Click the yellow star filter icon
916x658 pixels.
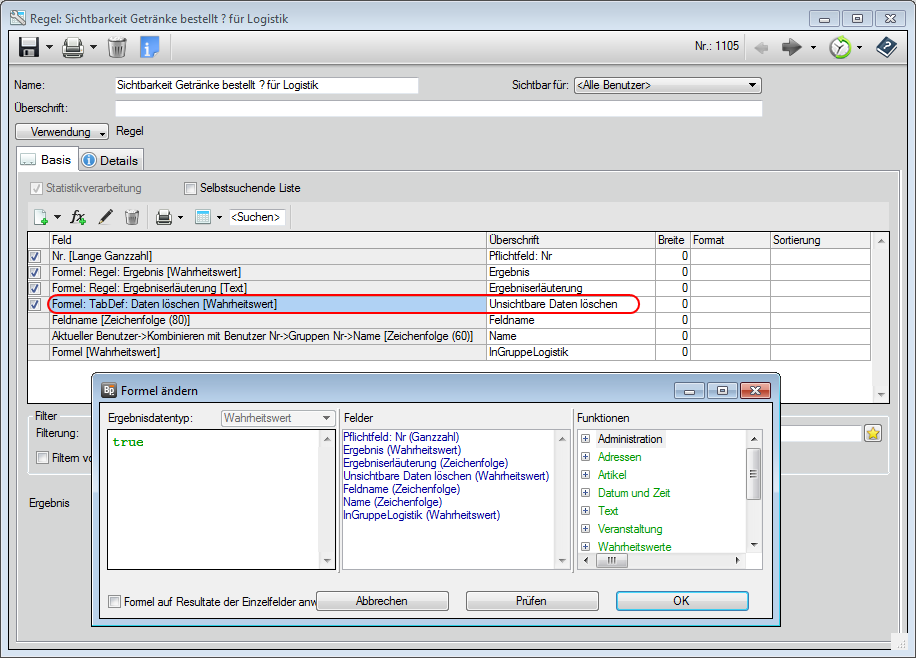(873, 433)
